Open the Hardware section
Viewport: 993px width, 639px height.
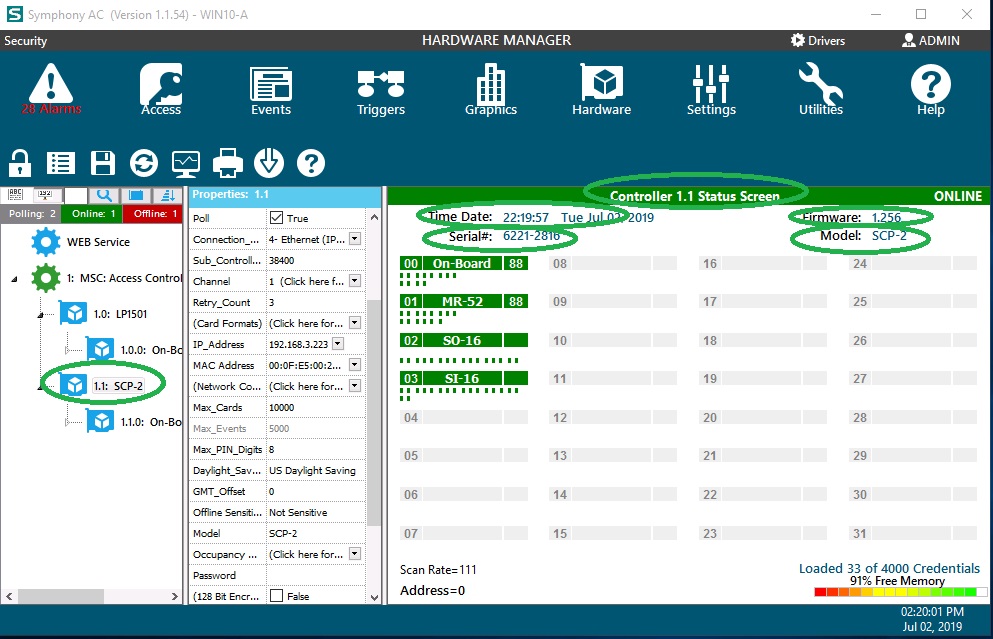point(602,89)
